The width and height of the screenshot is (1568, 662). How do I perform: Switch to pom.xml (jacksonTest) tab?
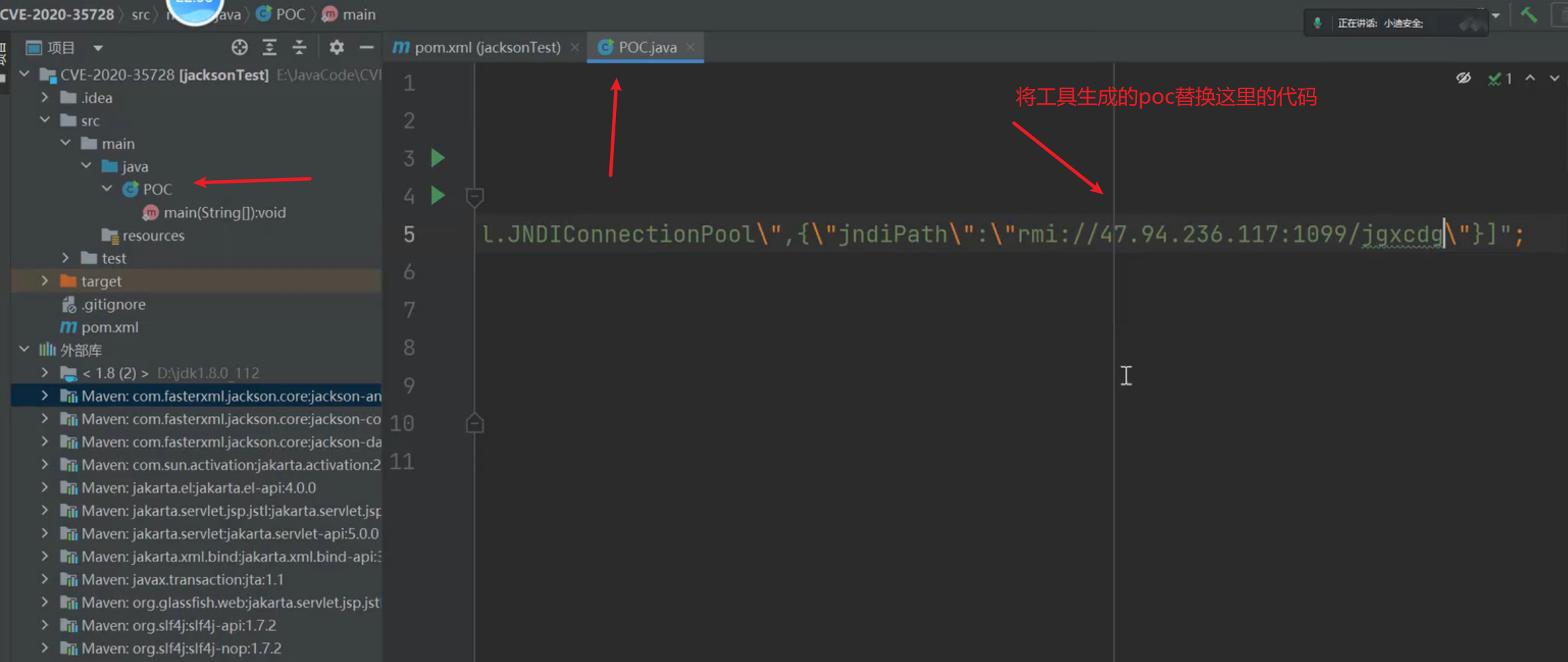(487, 48)
